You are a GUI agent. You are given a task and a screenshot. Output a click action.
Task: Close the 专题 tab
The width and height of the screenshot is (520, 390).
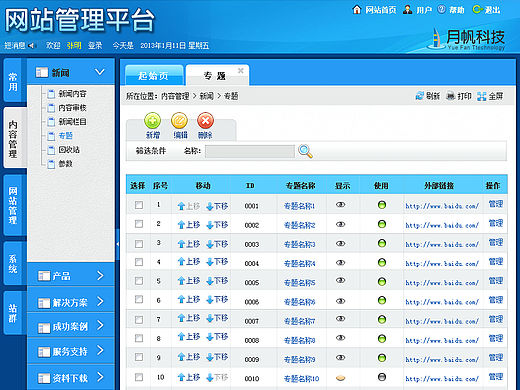[241, 71]
